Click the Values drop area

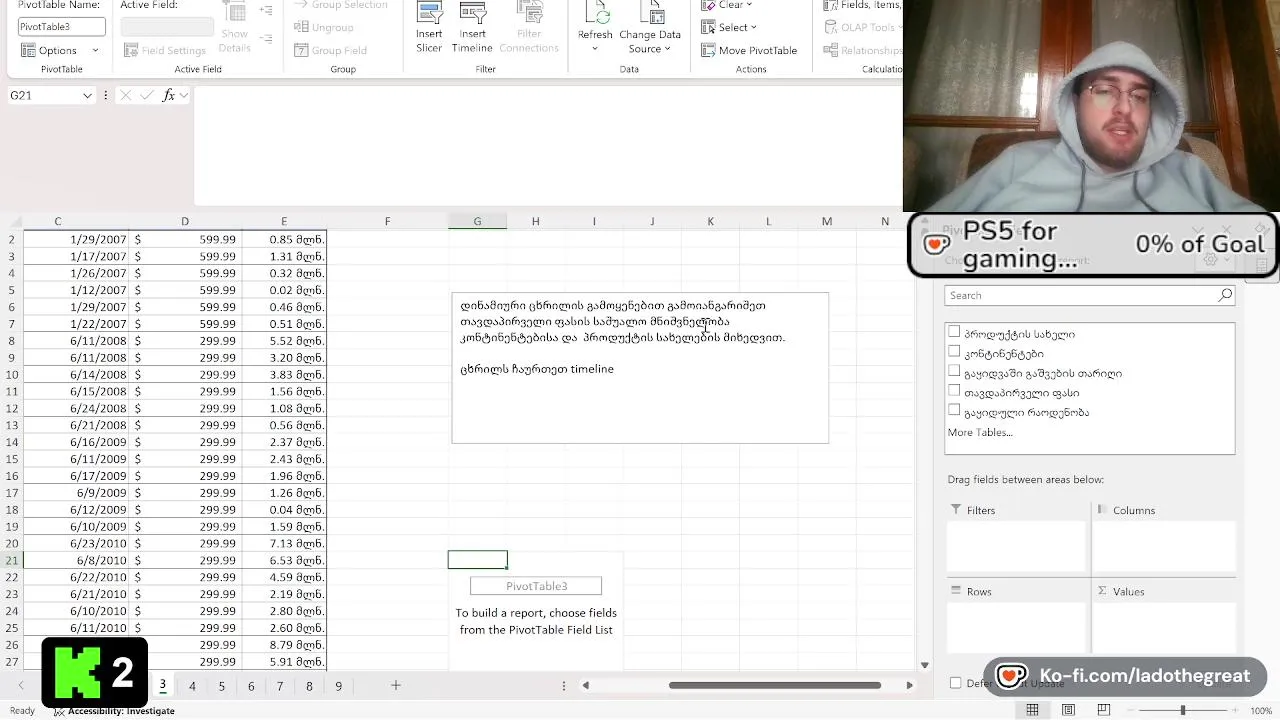(x=1164, y=627)
